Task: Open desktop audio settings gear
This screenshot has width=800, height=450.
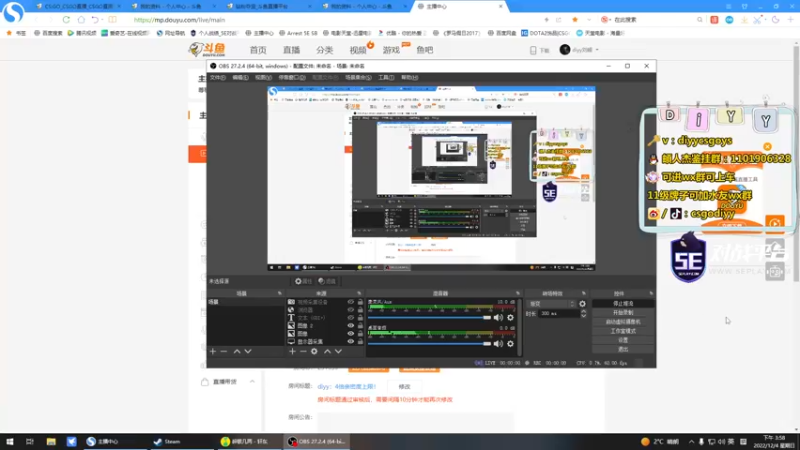Action: pyautogui.click(x=510, y=344)
